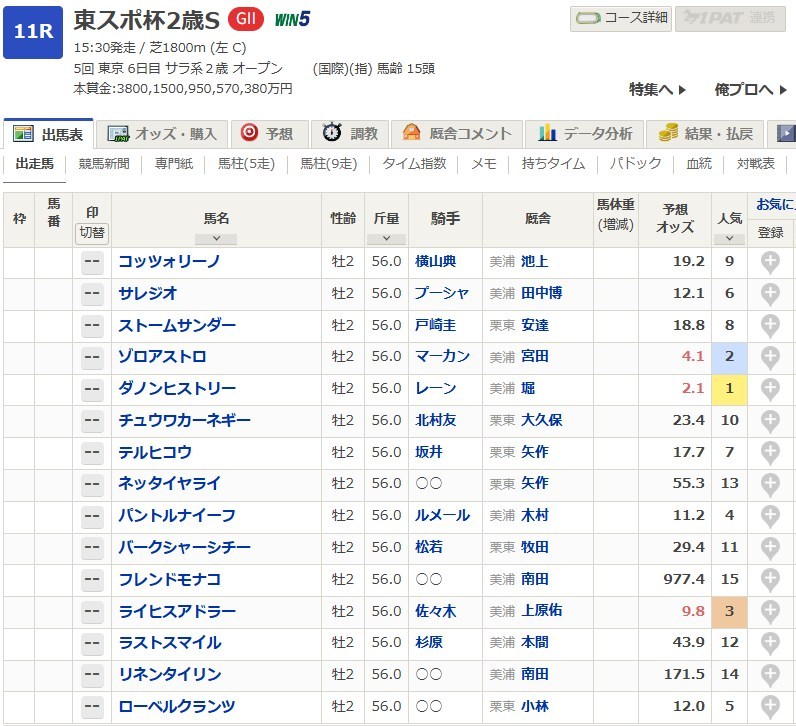Toggle the mark box for ゾロアストロ
The image size is (796, 726).
tap(92, 357)
